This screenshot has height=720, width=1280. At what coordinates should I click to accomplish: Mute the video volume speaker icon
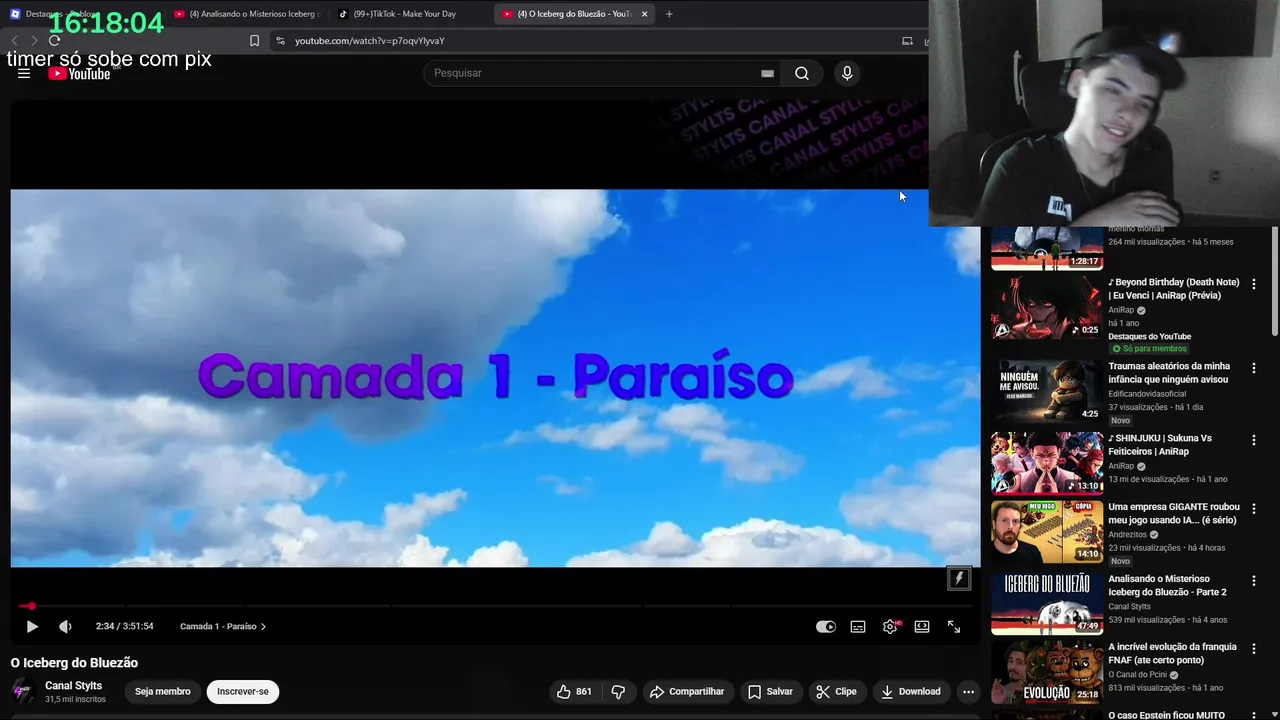pos(65,626)
